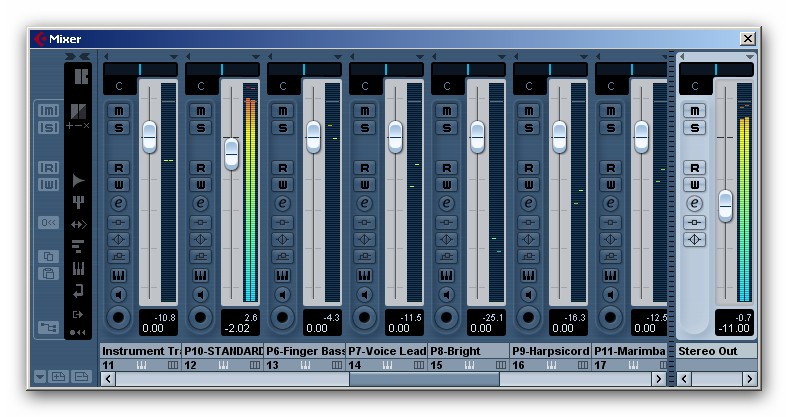Close the Mixer window
Viewport: 788px width, 417px height.
tap(748, 39)
